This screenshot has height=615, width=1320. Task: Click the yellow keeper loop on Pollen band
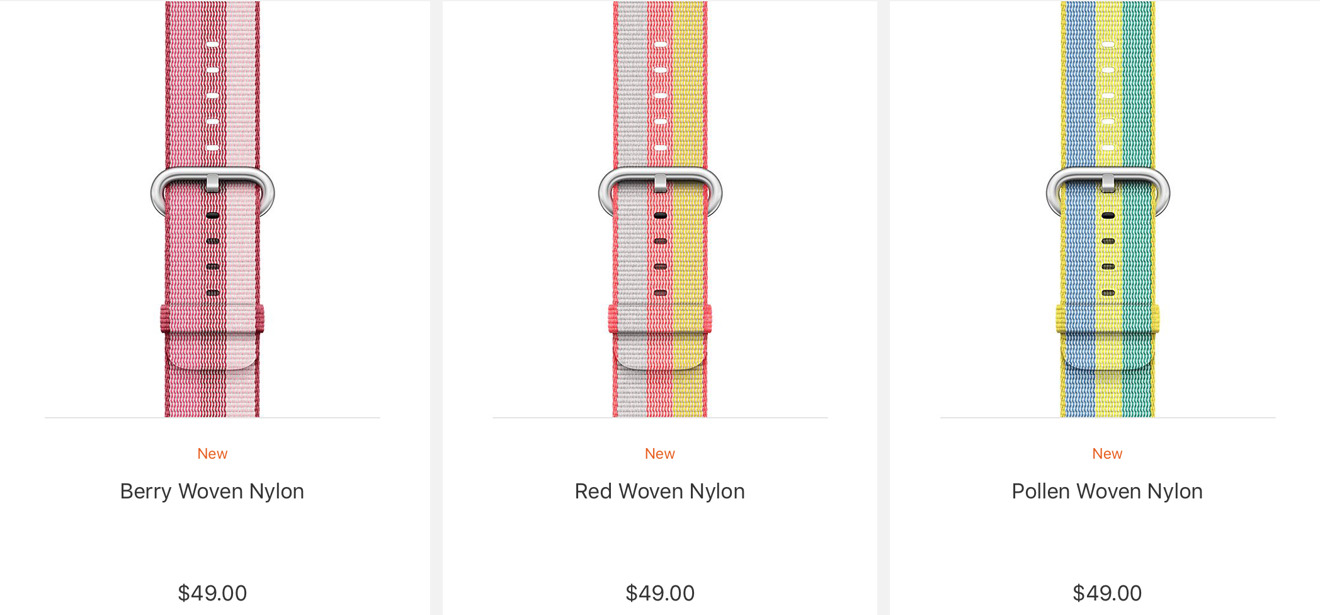1107,319
